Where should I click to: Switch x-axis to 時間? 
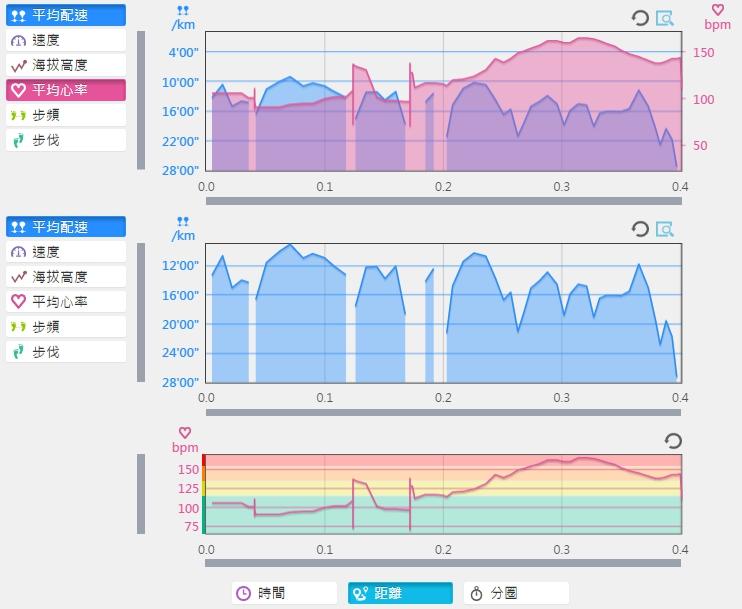click(284, 593)
